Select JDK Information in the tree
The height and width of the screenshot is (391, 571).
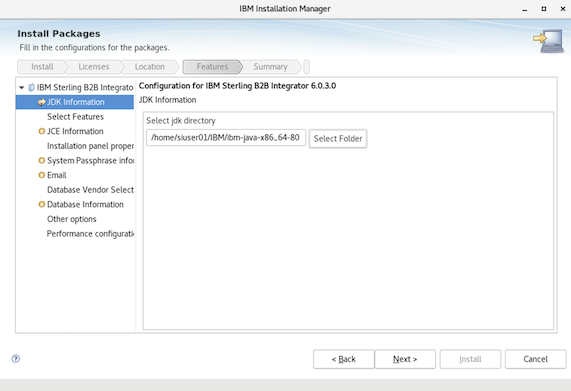(75, 102)
